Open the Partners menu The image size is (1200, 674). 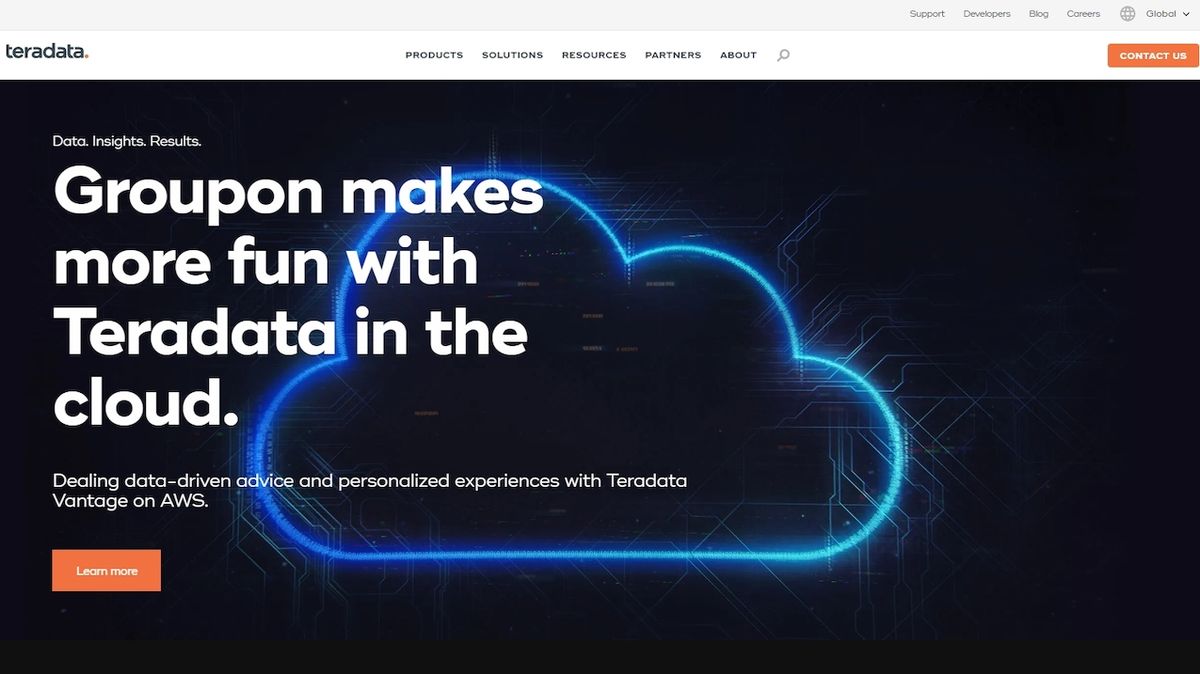673,55
